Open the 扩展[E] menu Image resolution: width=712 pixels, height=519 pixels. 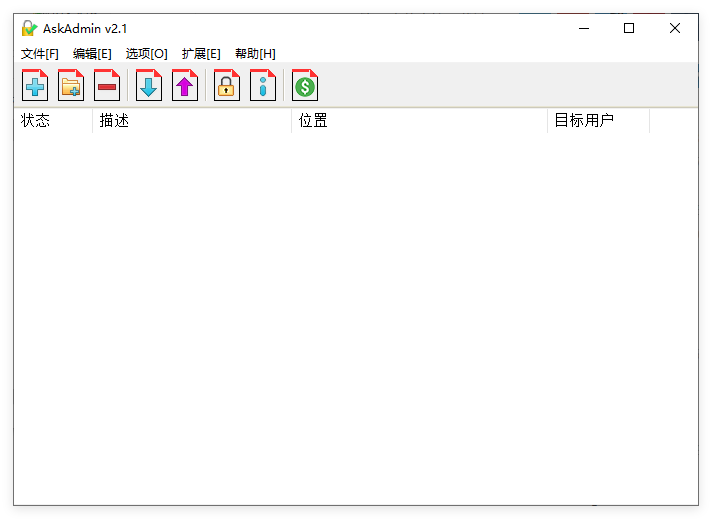pos(201,54)
